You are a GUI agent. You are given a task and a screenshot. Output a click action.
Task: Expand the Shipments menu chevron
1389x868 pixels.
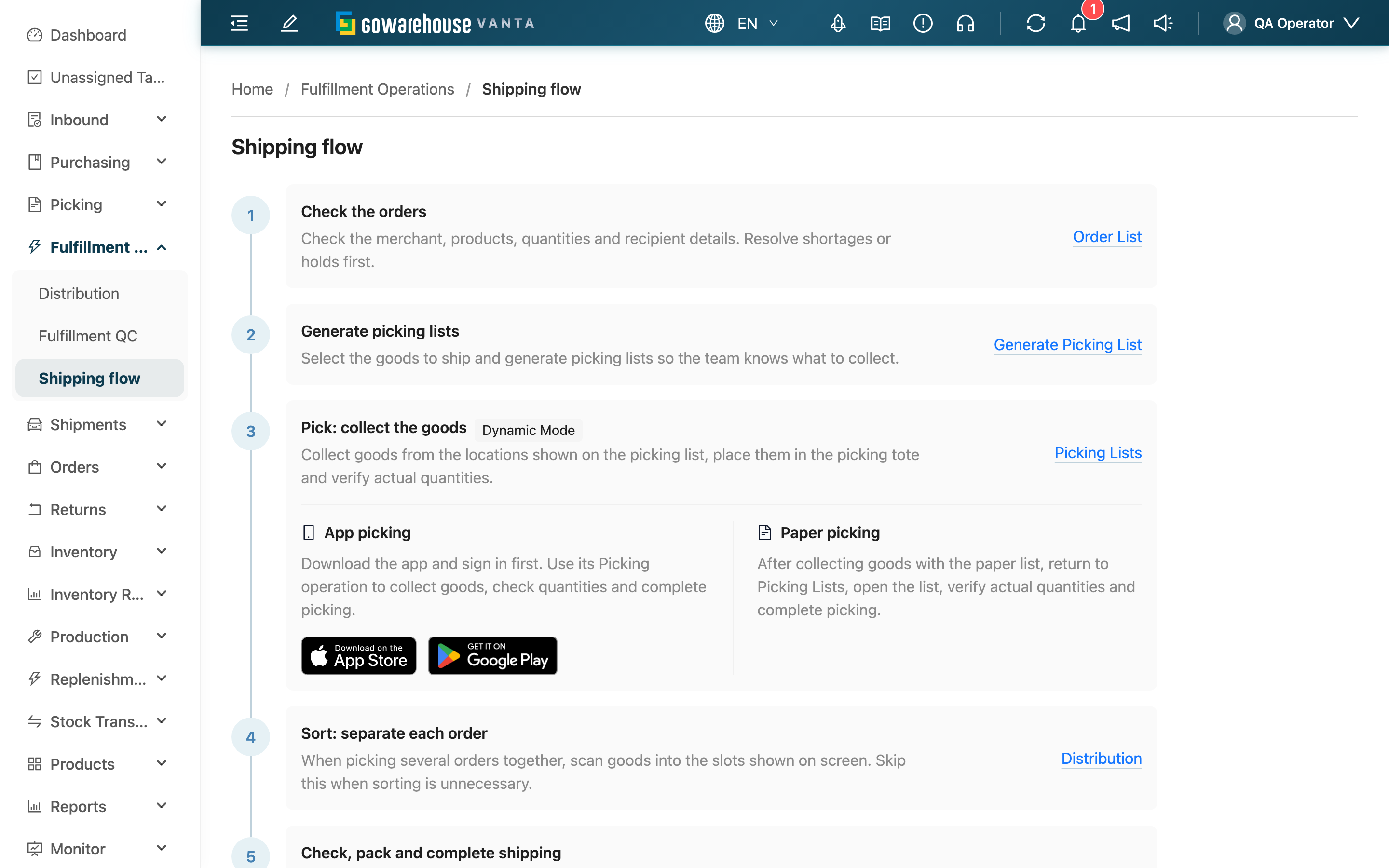click(162, 424)
